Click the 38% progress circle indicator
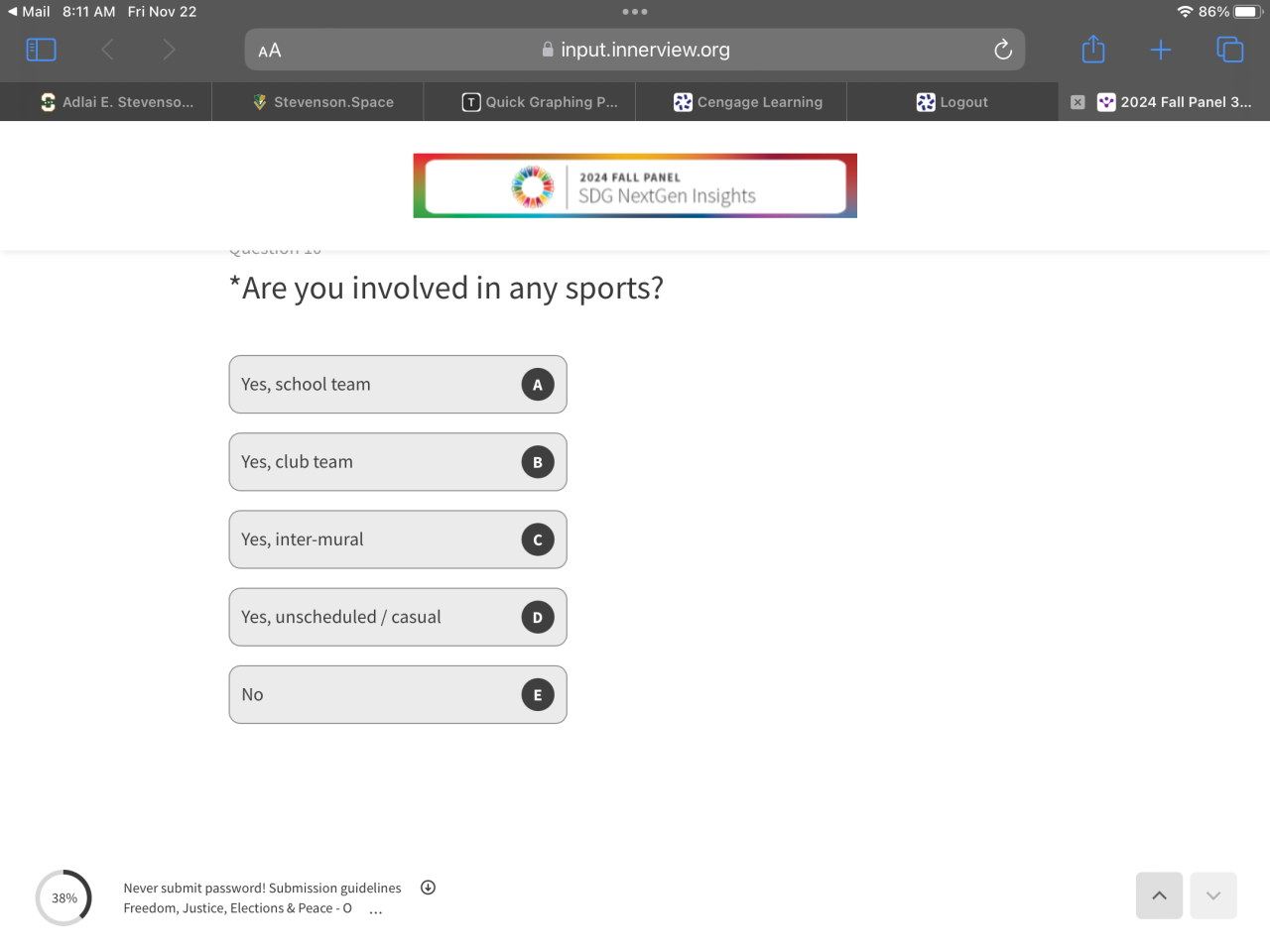 [64, 898]
